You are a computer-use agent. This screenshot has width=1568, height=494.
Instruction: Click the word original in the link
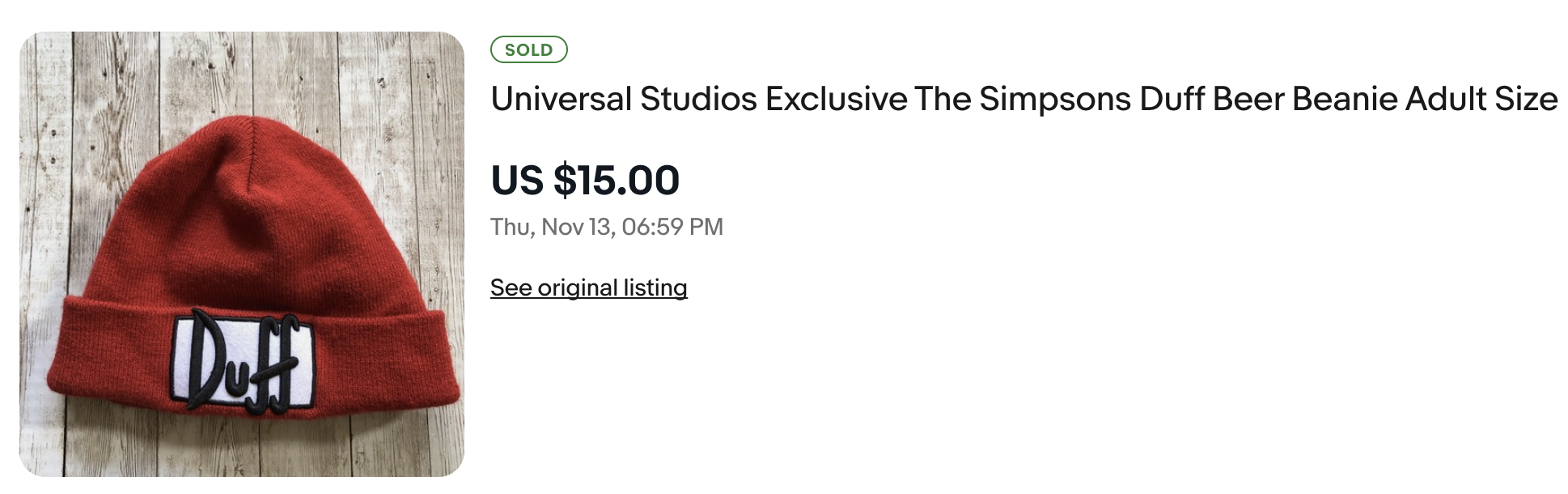coord(577,287)
